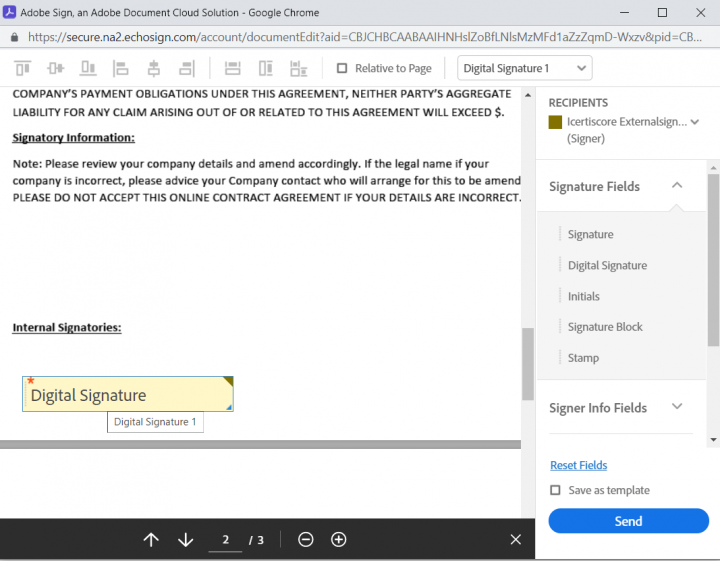This screenshot has width=720, height=561.
Task: Select the Digital Signature field type
Action: pos(608,265)
